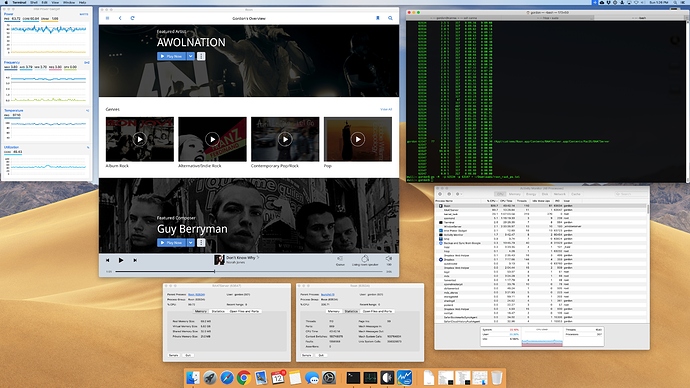Screen dimensions: 690x388
Task: Launch Safari from the Dock
Action: click(227, 377)
